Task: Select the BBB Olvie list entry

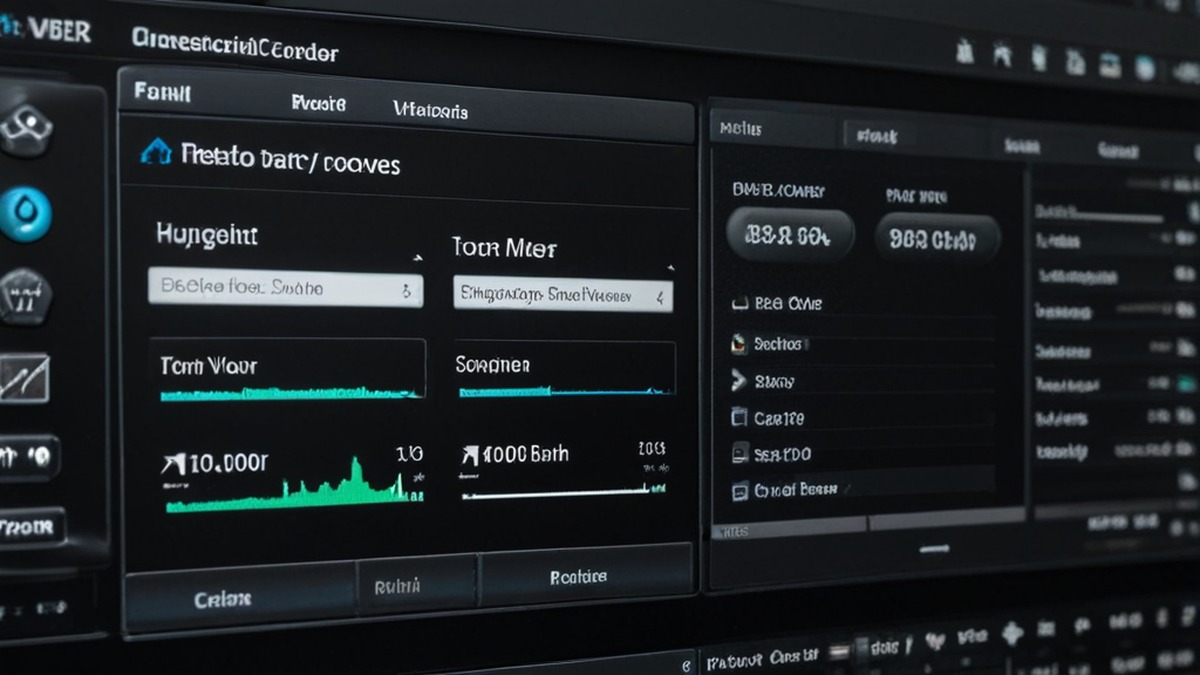Action: tap(789, 303)
